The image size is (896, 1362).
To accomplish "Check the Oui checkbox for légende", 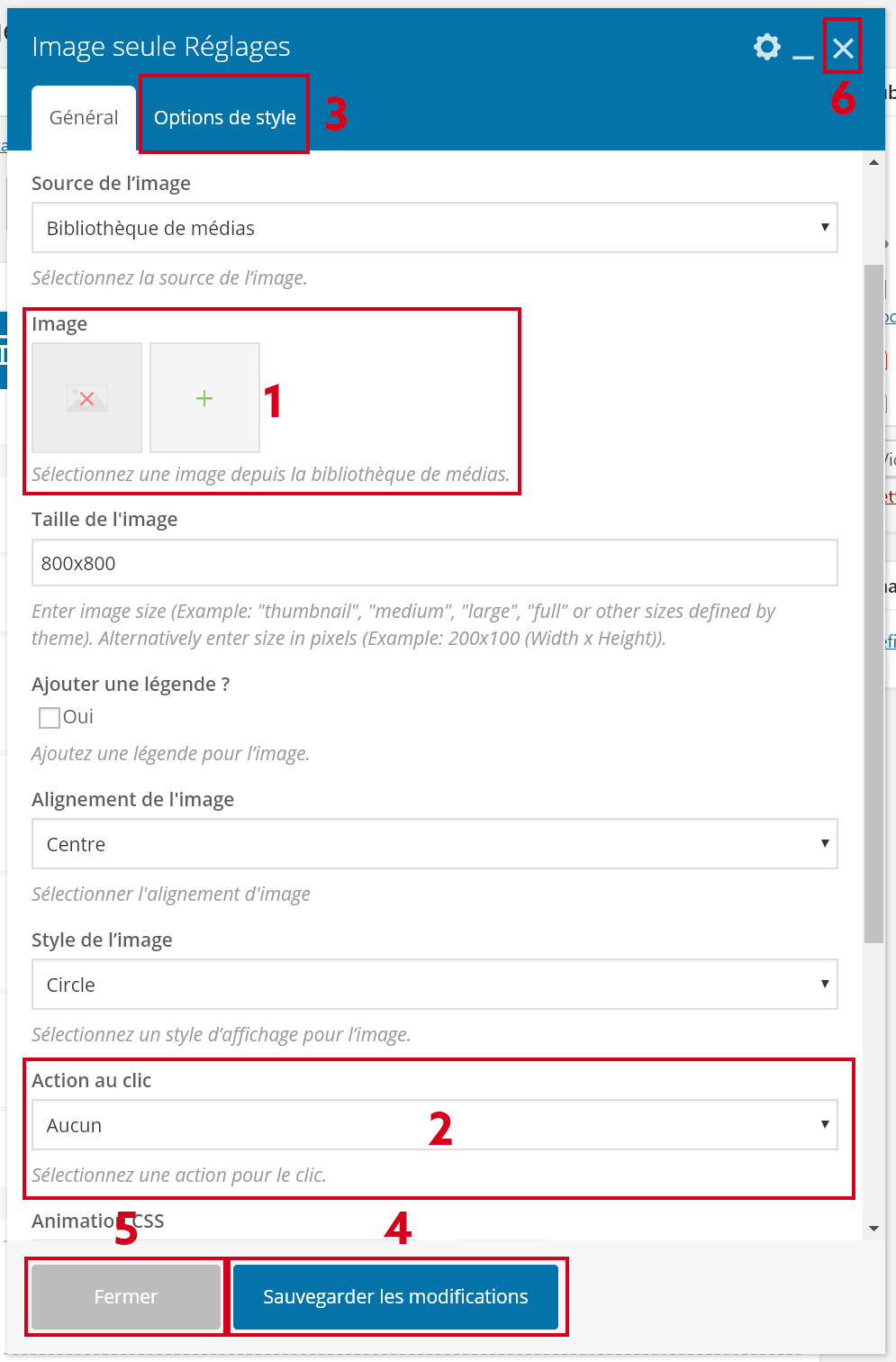I will coord(50,717).
